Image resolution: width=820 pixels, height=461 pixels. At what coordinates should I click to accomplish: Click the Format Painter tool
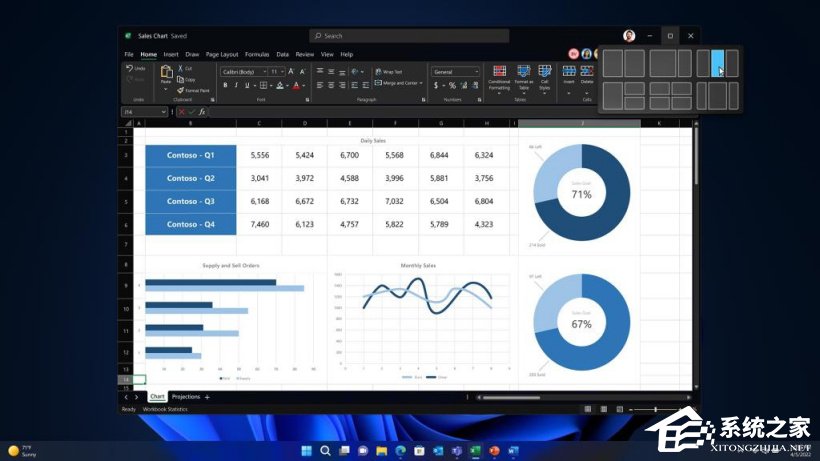tap(196, 90)
